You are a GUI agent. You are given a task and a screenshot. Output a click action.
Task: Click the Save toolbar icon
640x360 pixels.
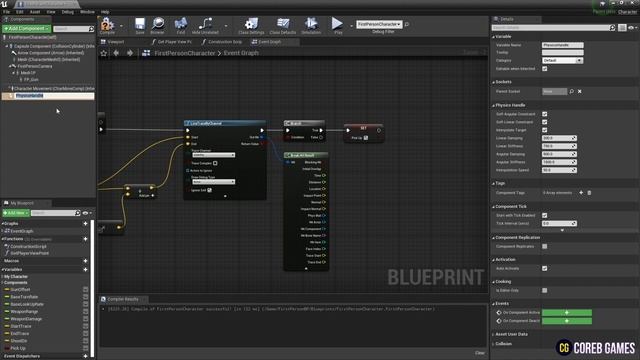pos(140,25)
